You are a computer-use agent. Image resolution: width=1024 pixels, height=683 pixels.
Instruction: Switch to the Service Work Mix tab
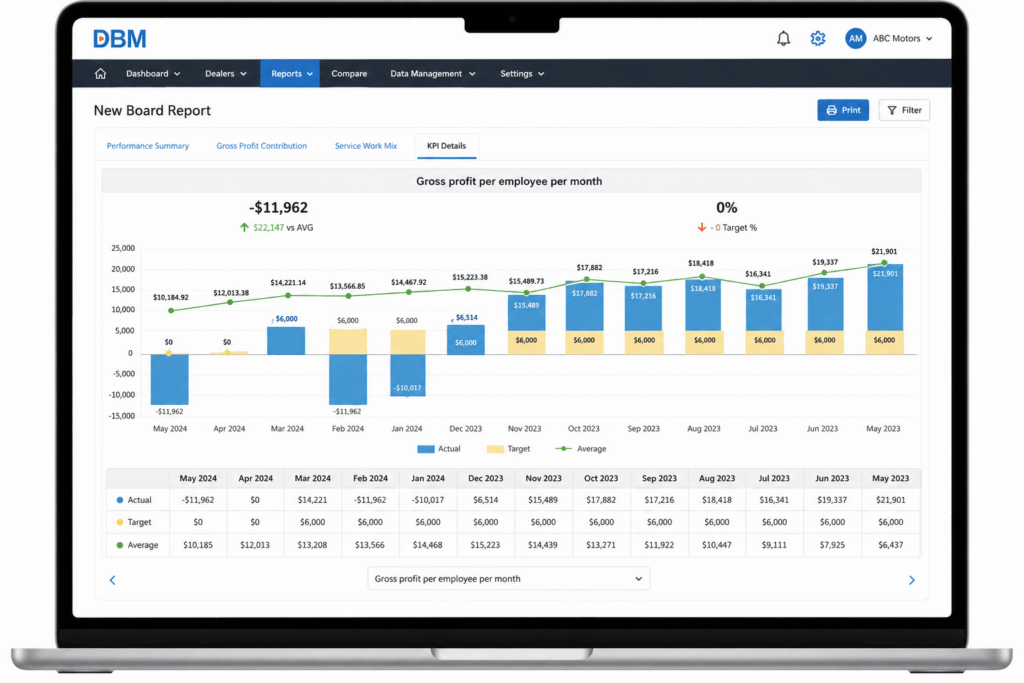[x=366, y=146]
